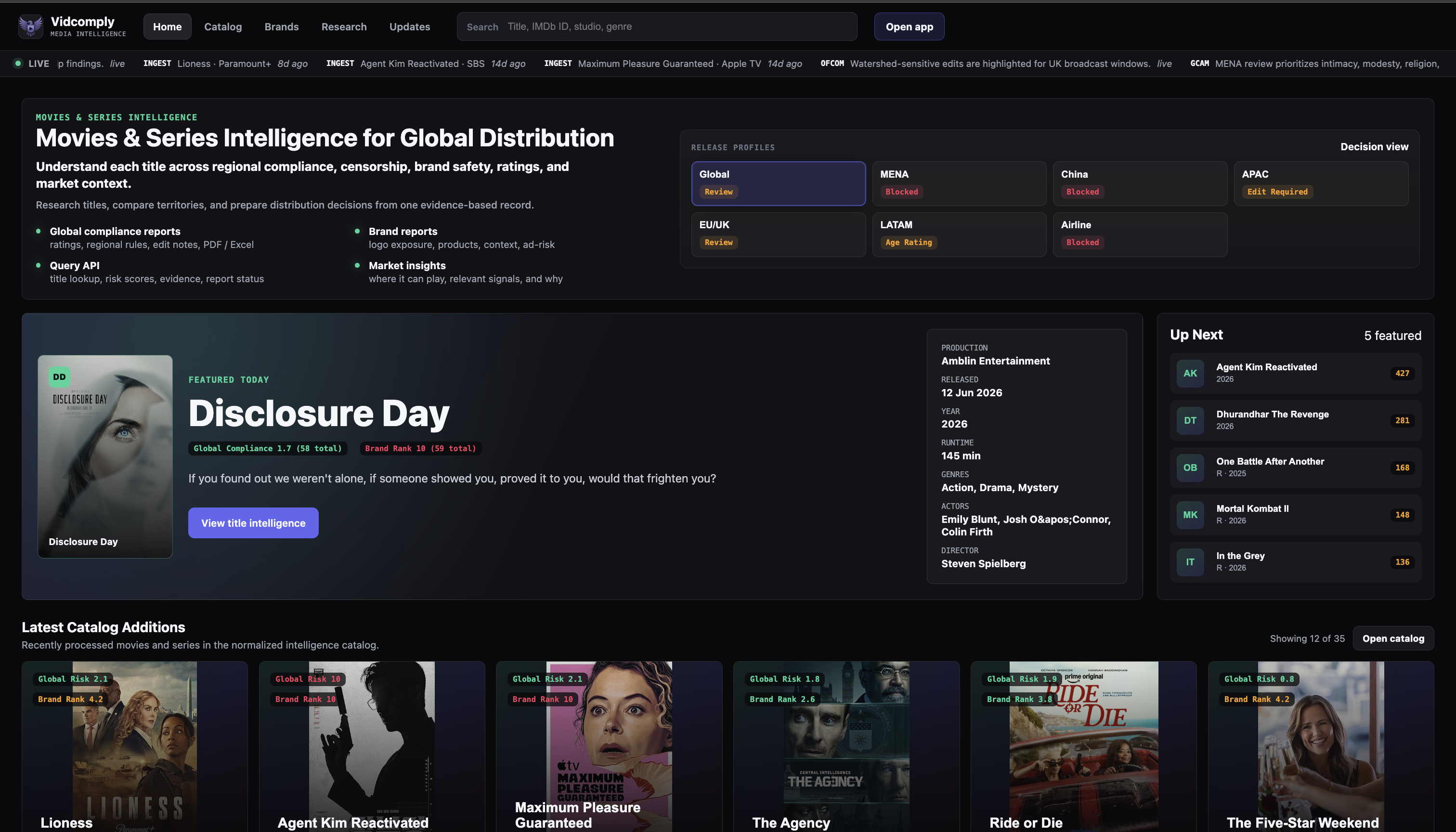Click View title intelligence button
Screen dimensions: 1456x832
click(x=253, y=523)
